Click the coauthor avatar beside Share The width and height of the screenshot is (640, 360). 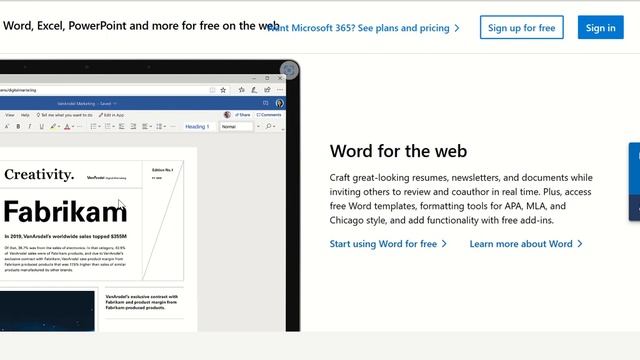[227, 115]
